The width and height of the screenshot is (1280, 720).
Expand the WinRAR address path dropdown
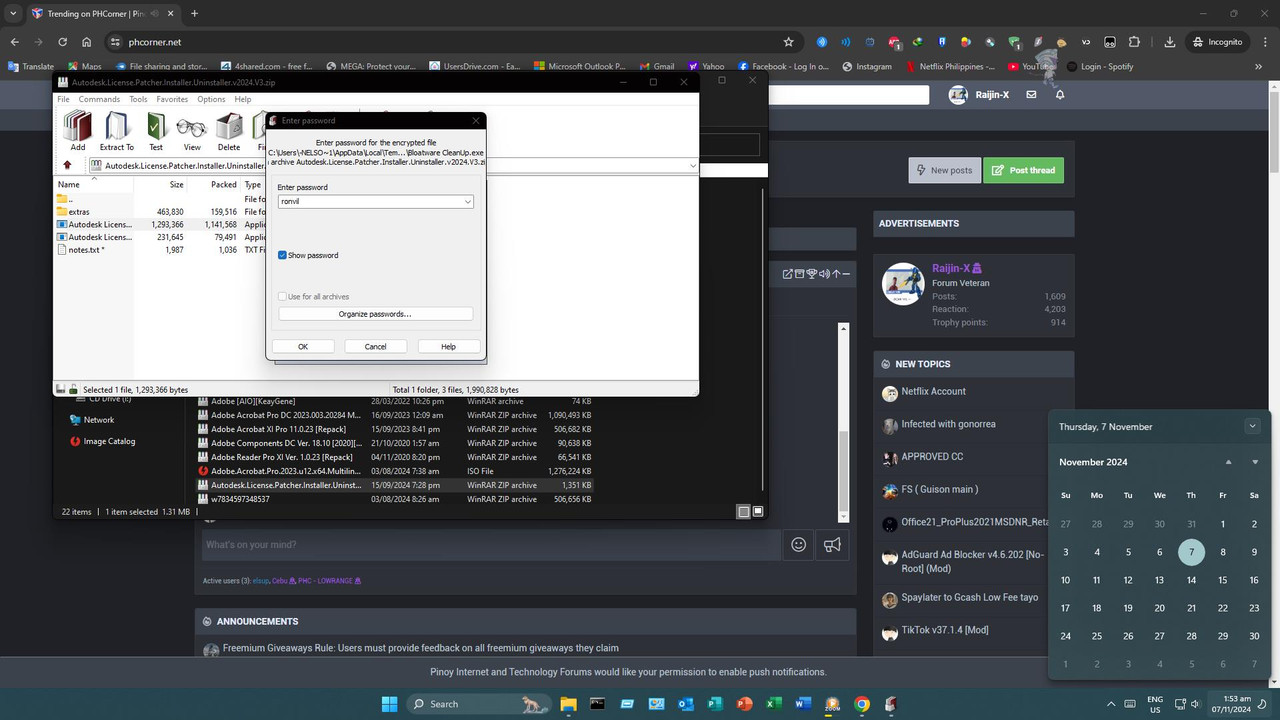point(692,166)
